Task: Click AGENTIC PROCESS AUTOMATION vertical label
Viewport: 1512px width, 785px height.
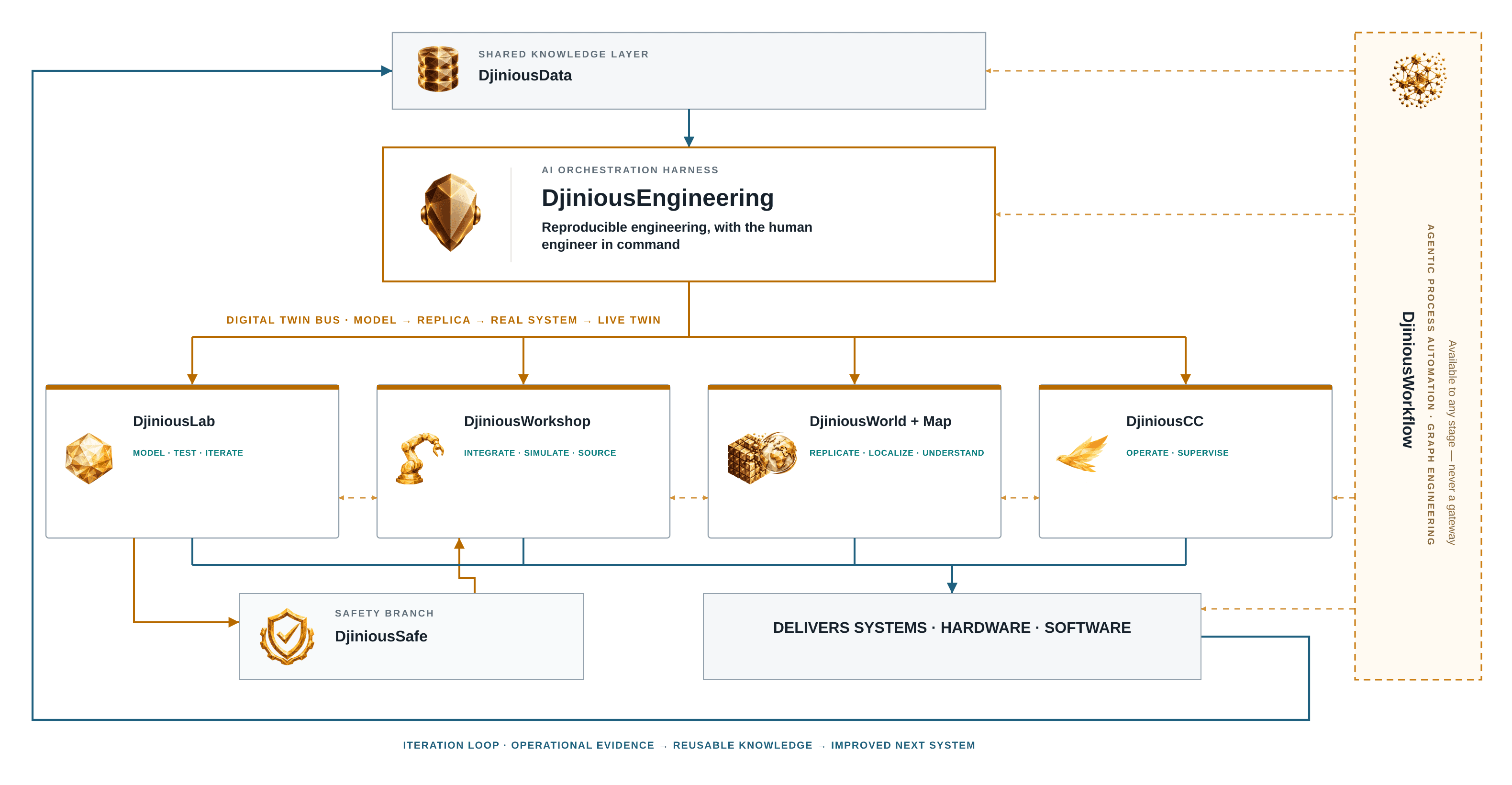Action: (x=1430, y=385)
